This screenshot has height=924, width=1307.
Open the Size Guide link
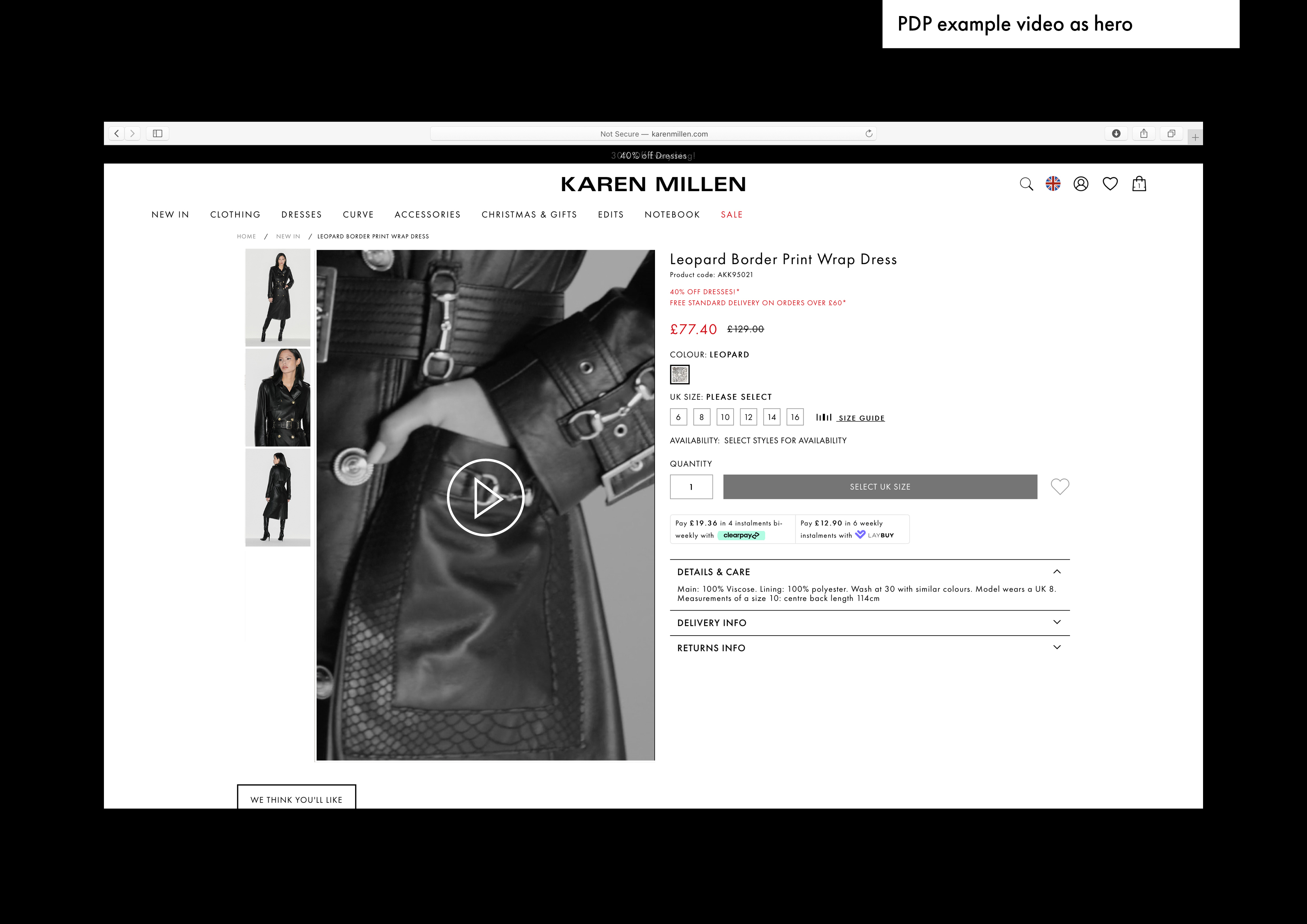pos(861,418)
